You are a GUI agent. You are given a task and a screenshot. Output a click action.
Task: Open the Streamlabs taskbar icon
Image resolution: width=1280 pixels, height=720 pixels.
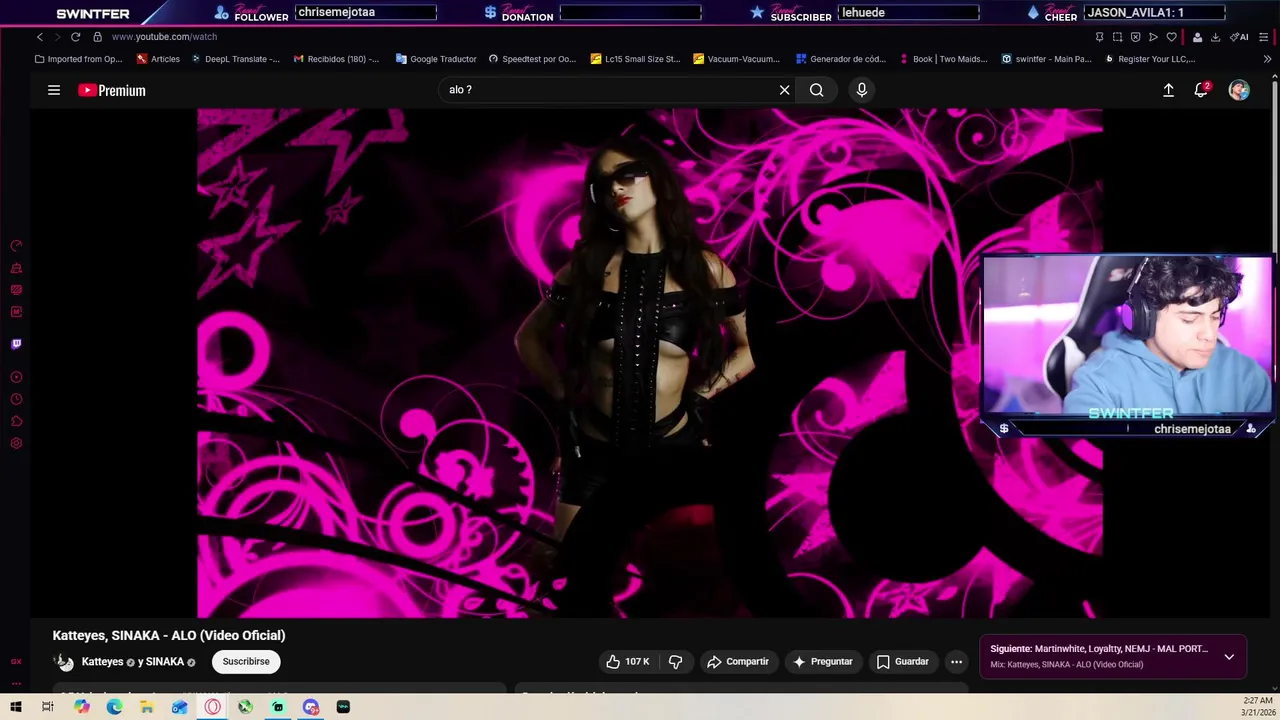coord(278,707)
